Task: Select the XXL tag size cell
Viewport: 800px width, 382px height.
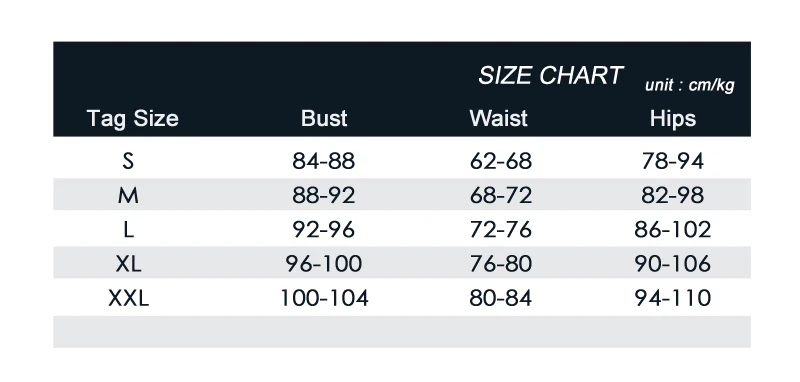Action: click(129, 298)
